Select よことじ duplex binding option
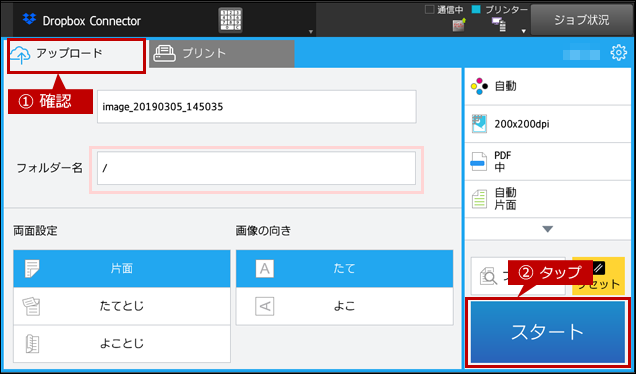This screenshot has width=636, height=374. pyautogui.click(x=122, y=344)
